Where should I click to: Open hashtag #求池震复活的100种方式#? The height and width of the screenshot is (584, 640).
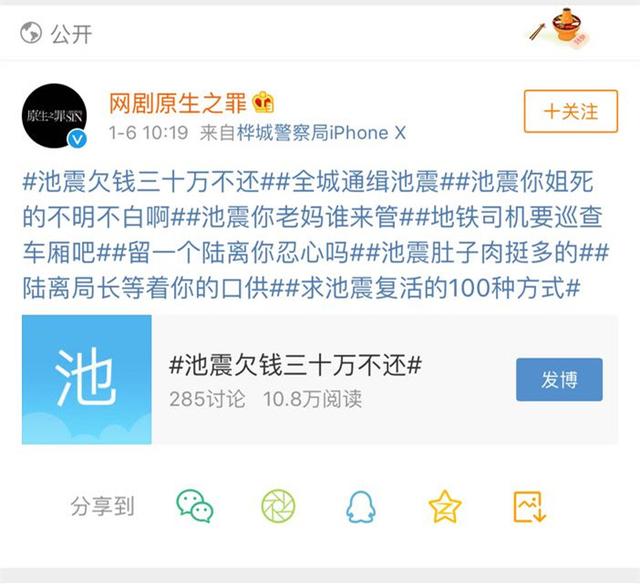[x=433, y=288]
